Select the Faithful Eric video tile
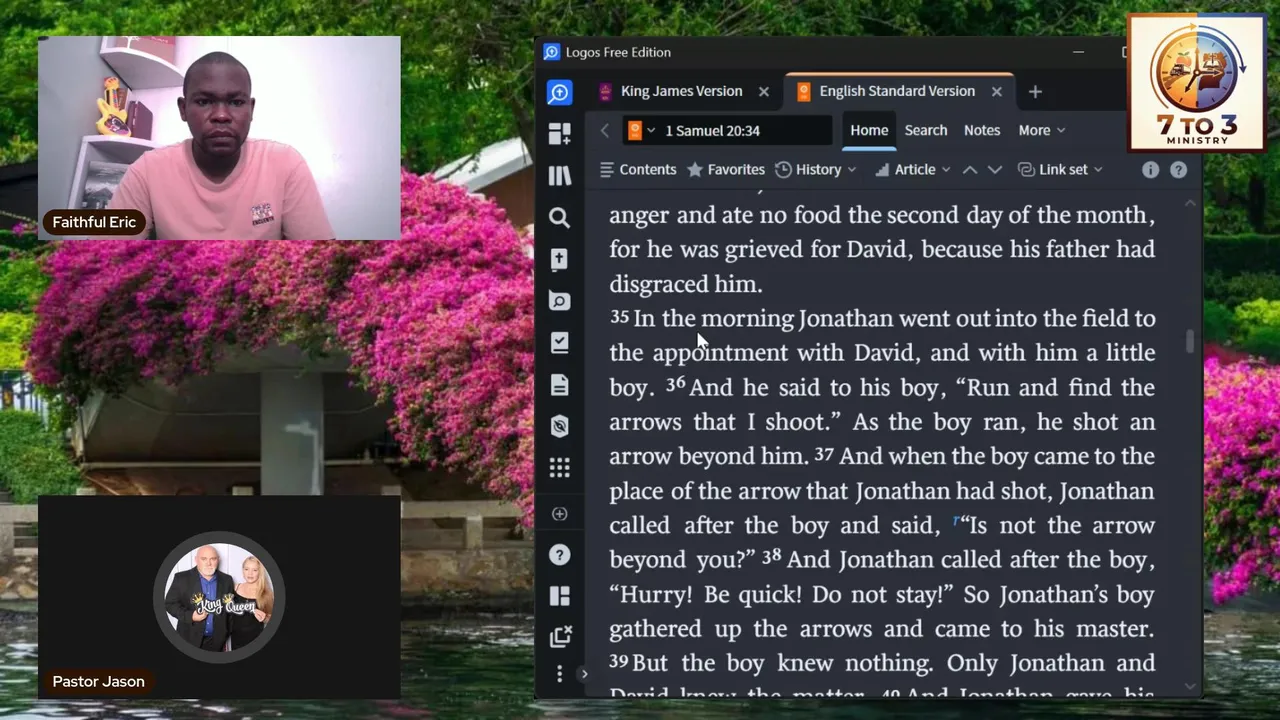This screenshot has width=1280, height=720. (x=219, y=138)
